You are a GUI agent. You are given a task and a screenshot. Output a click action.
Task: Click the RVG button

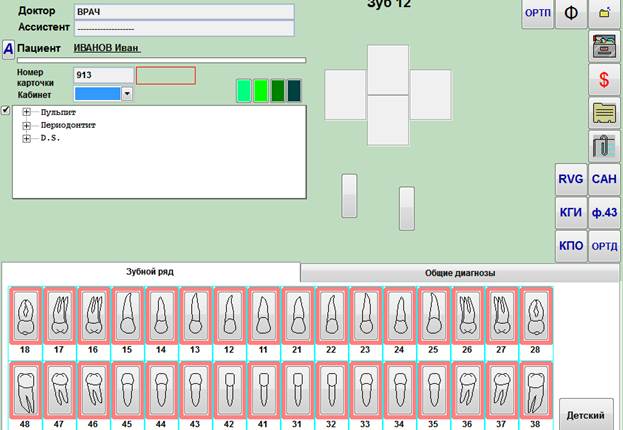point(571,179)
